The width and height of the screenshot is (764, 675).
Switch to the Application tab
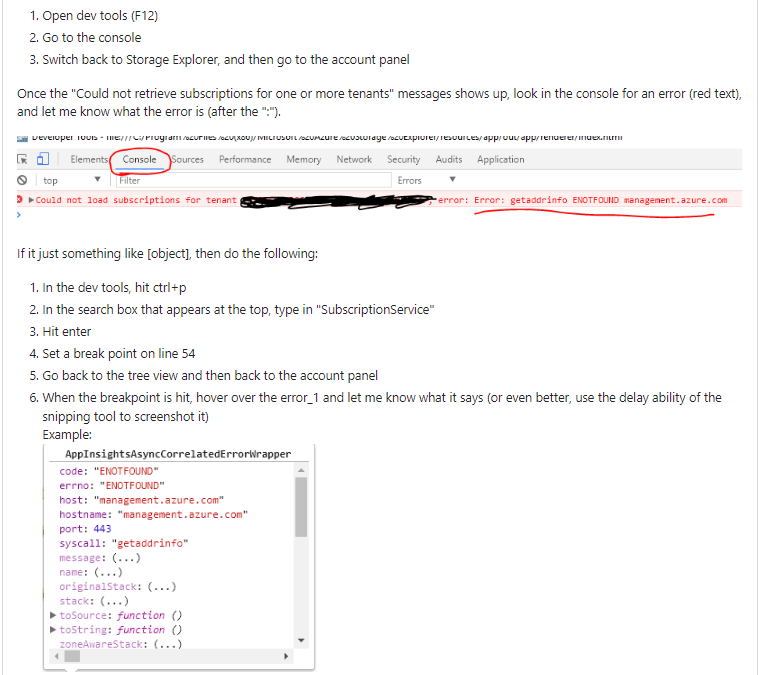coord(500,159)
